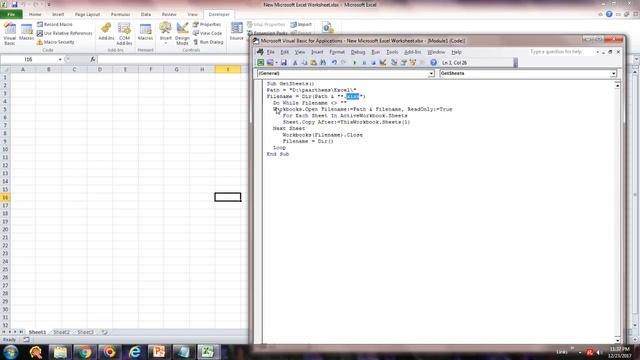The height and width of the screenshot is (360, 640).
Task: Click Record Macro in the ribbon
Action: pyautogui.click(x=54, y=24)
